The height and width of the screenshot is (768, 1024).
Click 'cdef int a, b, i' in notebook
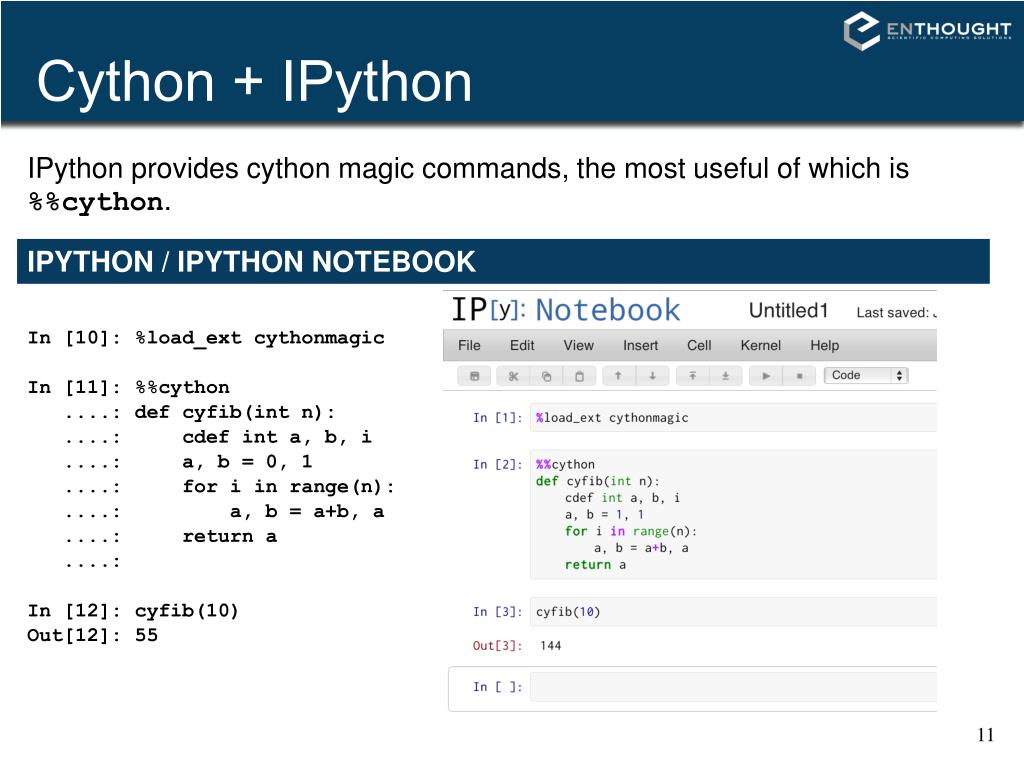point(622,498)
